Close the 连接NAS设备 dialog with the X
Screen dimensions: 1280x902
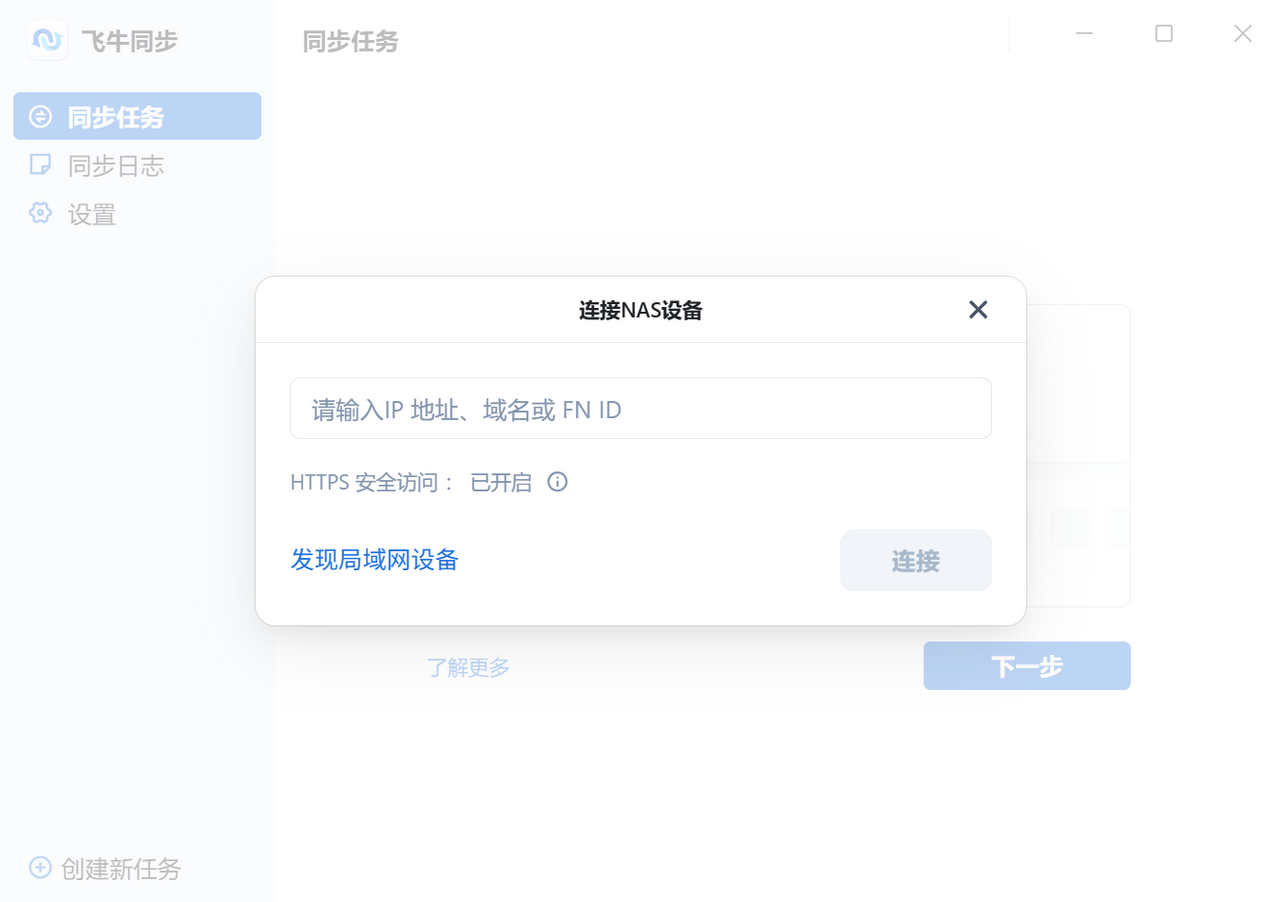tap(977, 310)
